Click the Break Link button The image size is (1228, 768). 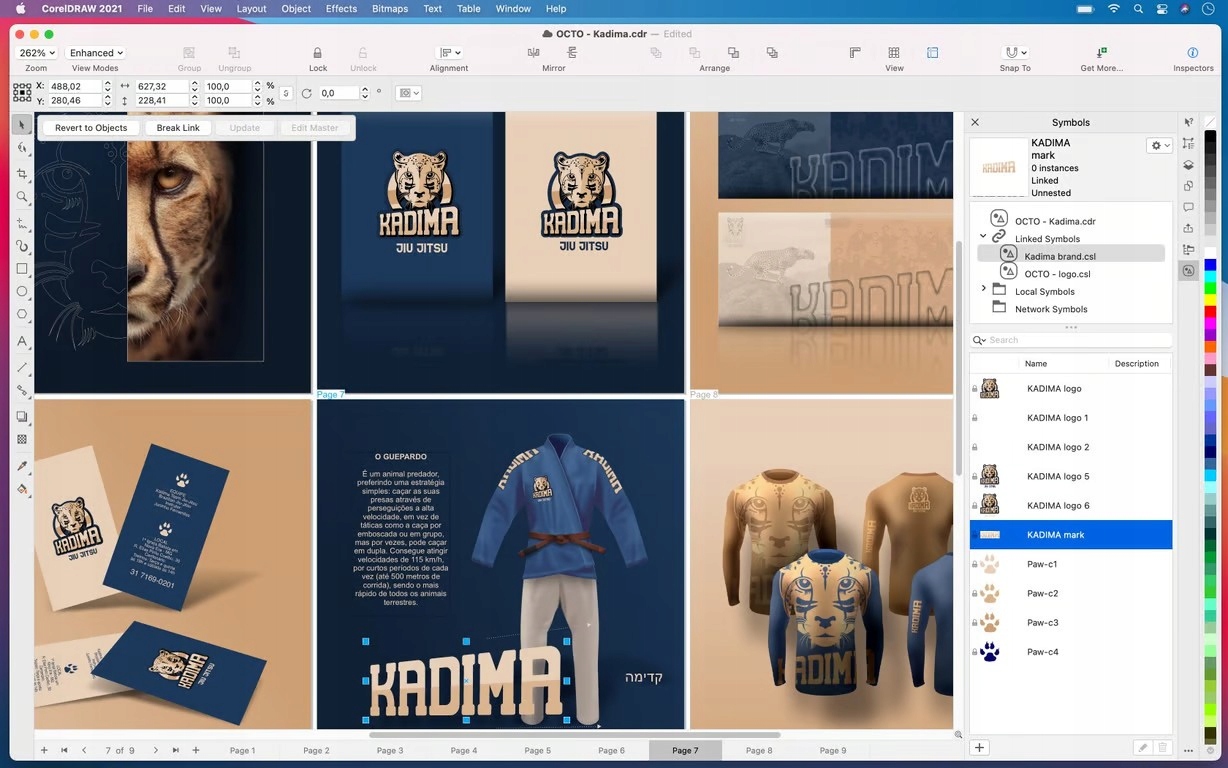178,128
